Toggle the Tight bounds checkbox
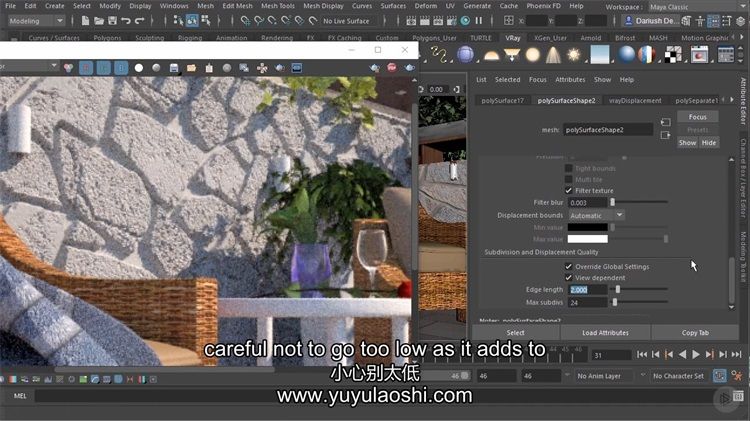This screenshot has height=421, width=750. [568, 168]
